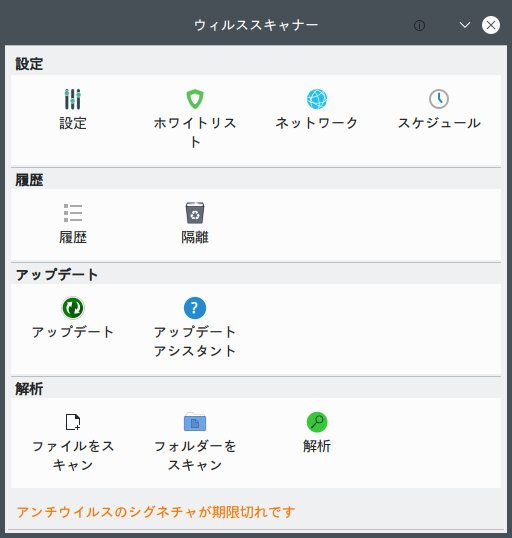Close the ウィルススキャナー window

tap(491, 25)
